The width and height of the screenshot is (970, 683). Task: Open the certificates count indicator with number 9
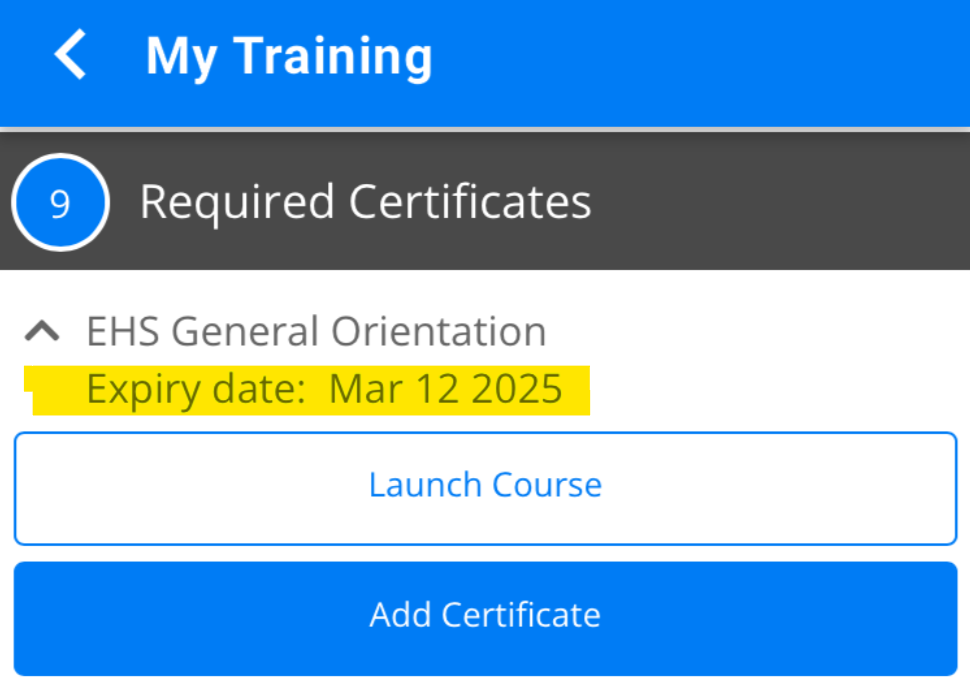(x=60, y=202)
